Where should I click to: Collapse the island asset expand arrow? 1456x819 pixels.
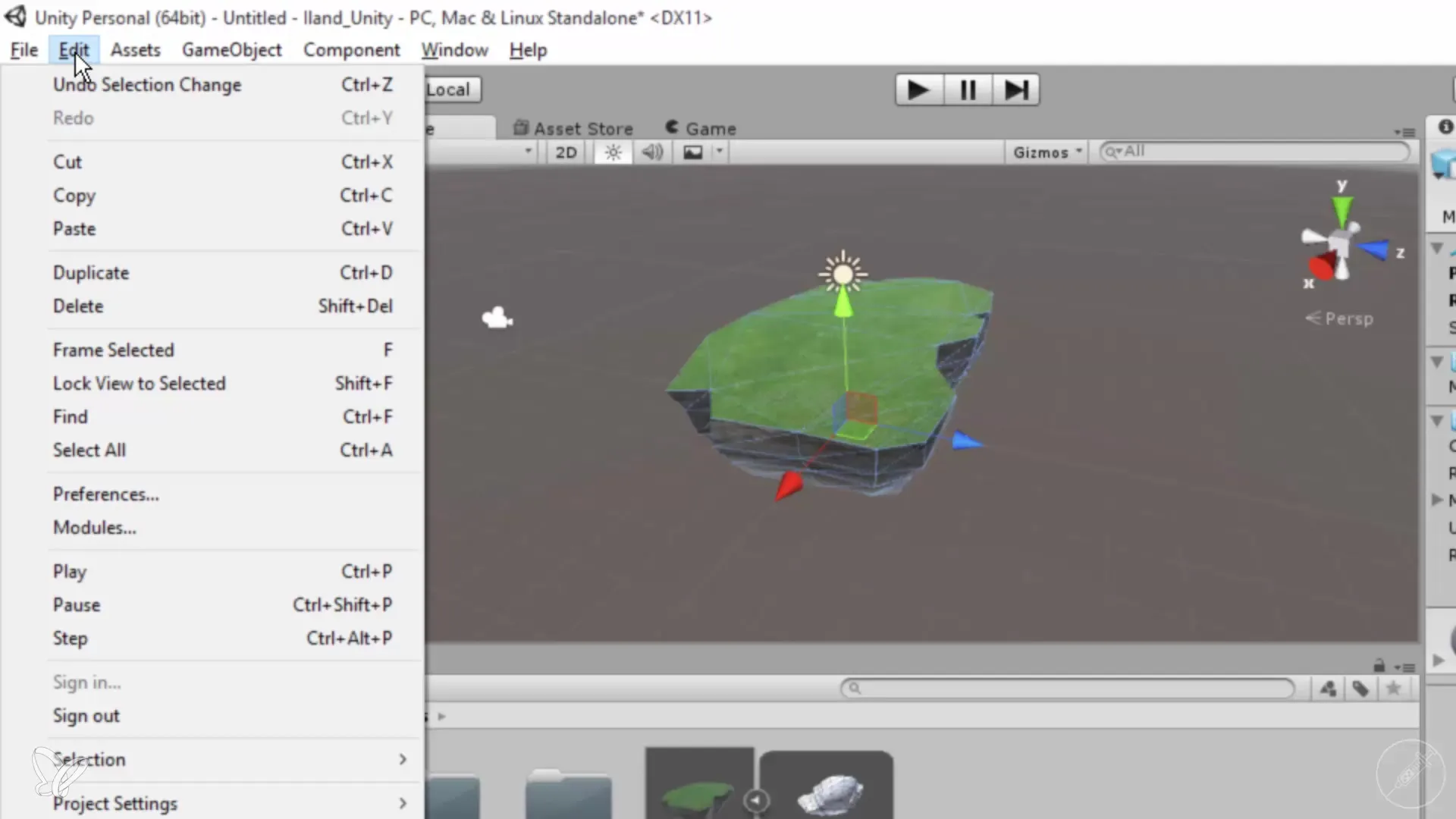(x=756, y=800)
